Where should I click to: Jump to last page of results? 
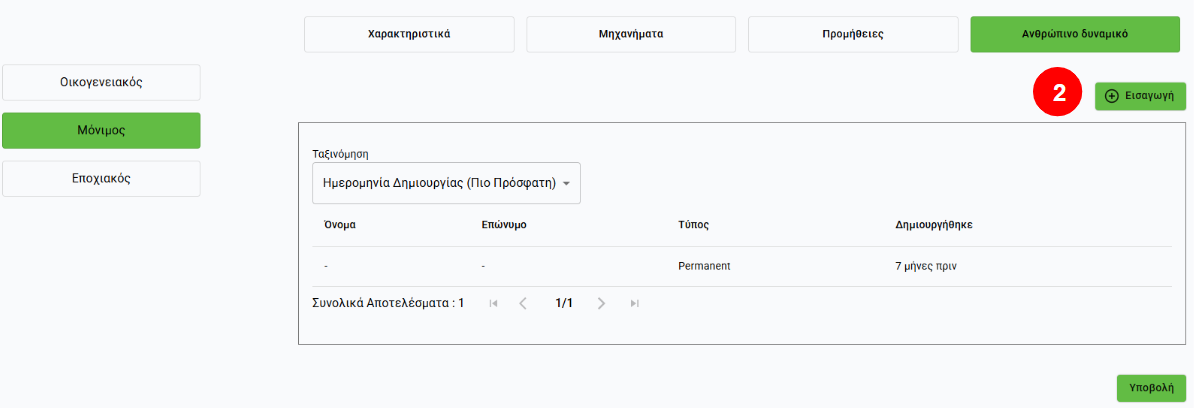click(634, 303)
